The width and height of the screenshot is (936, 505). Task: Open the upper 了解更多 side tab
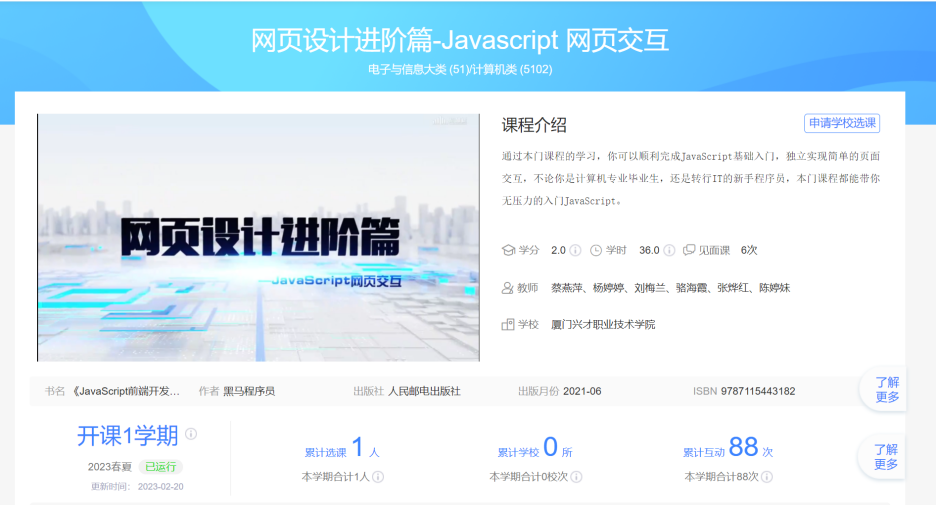point(885,389)
